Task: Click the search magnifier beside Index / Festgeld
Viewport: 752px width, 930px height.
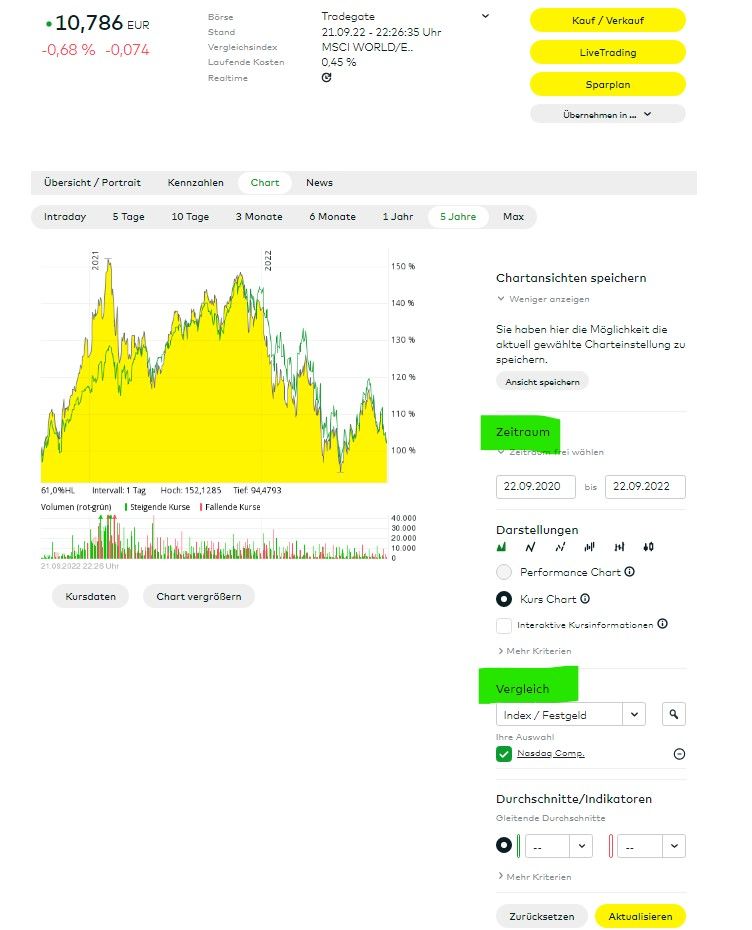Action: [x=674, y=714]
